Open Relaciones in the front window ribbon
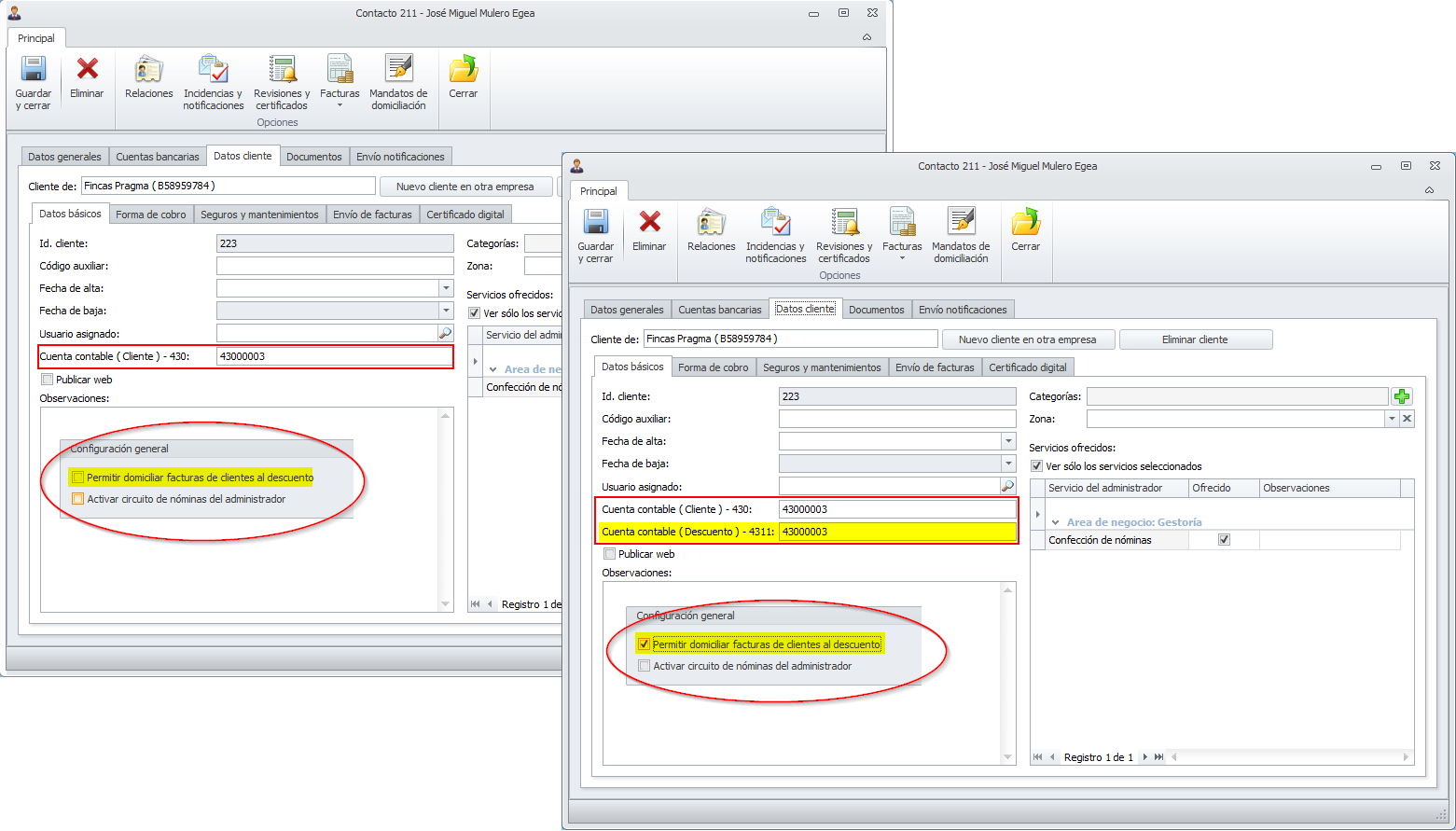The image size is (1456, 831). pos(711,230)
